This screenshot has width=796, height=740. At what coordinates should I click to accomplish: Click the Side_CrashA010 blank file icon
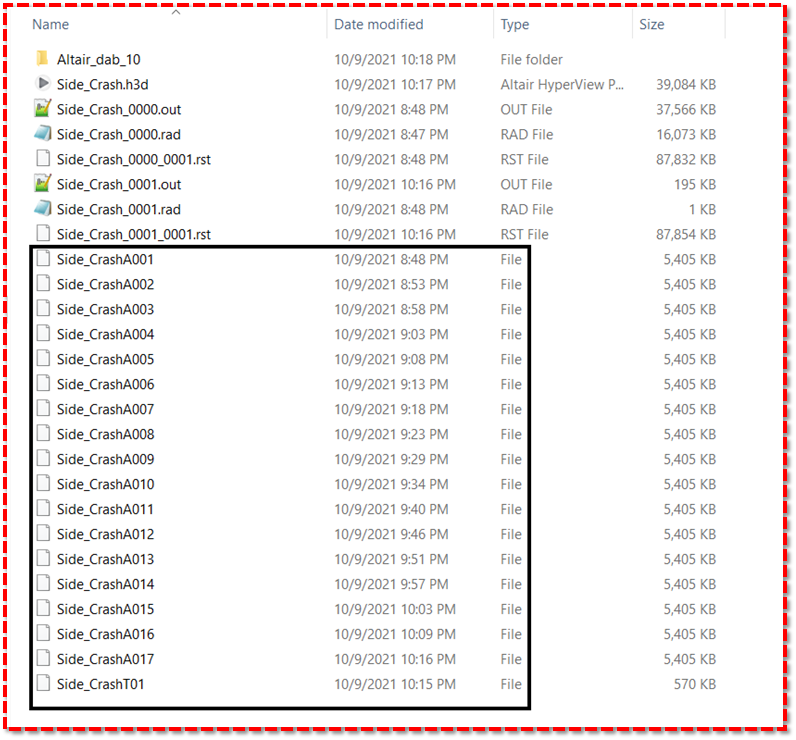tap(43, 483)
